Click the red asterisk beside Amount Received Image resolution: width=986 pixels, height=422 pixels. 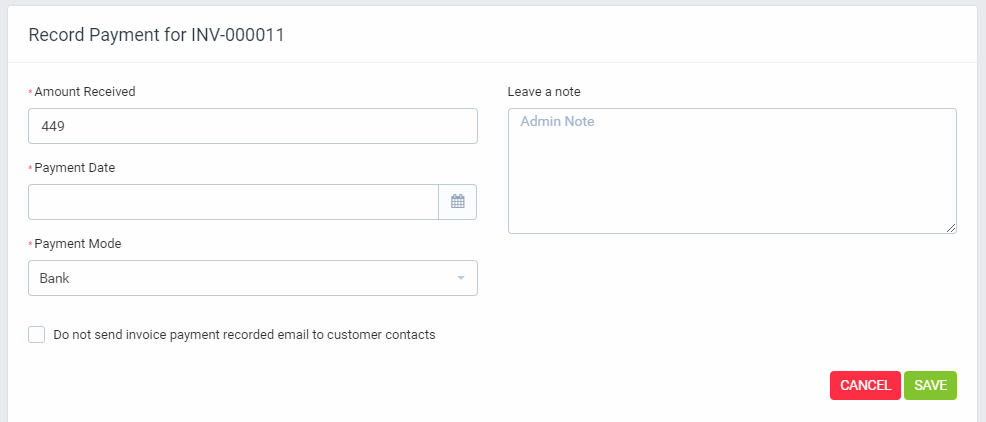pos(31,92)
